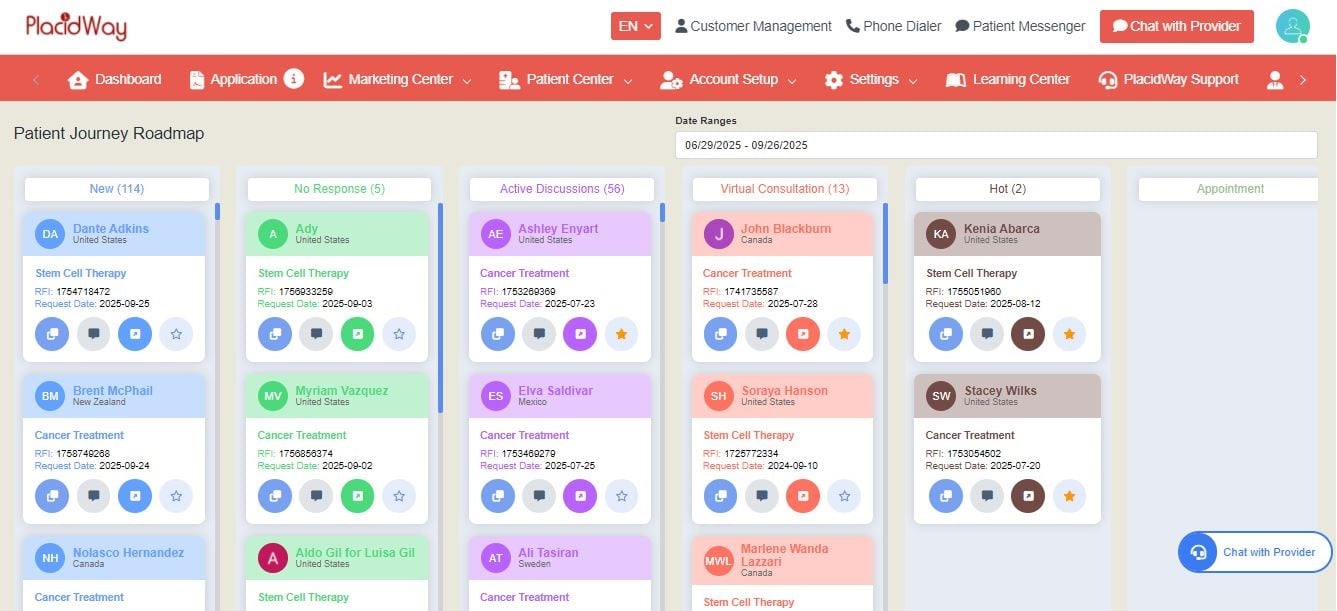Expand the Account Setup menu

728,80
